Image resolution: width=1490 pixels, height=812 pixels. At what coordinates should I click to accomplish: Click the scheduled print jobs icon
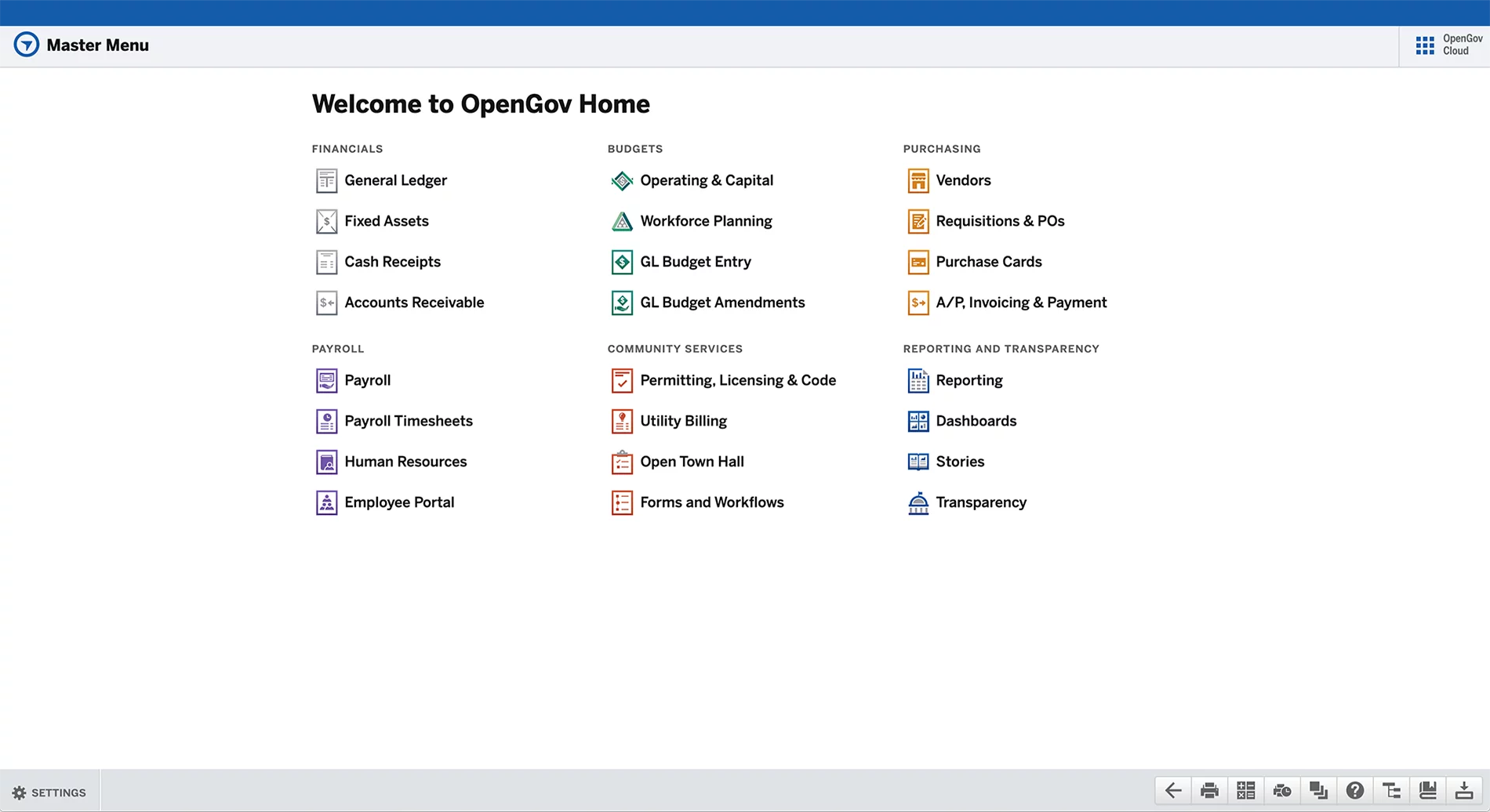1281,790
